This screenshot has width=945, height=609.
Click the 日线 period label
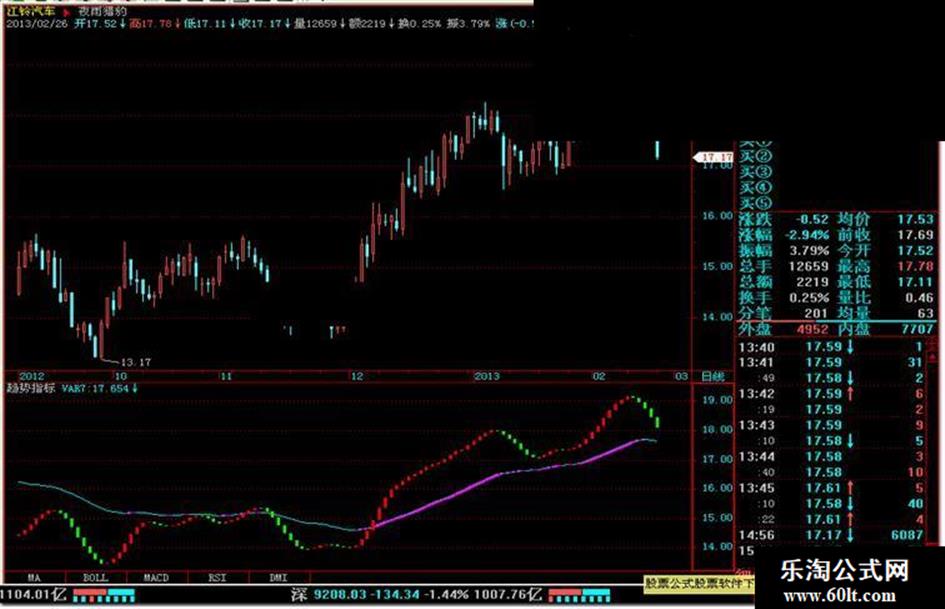[x=713, y=376]
